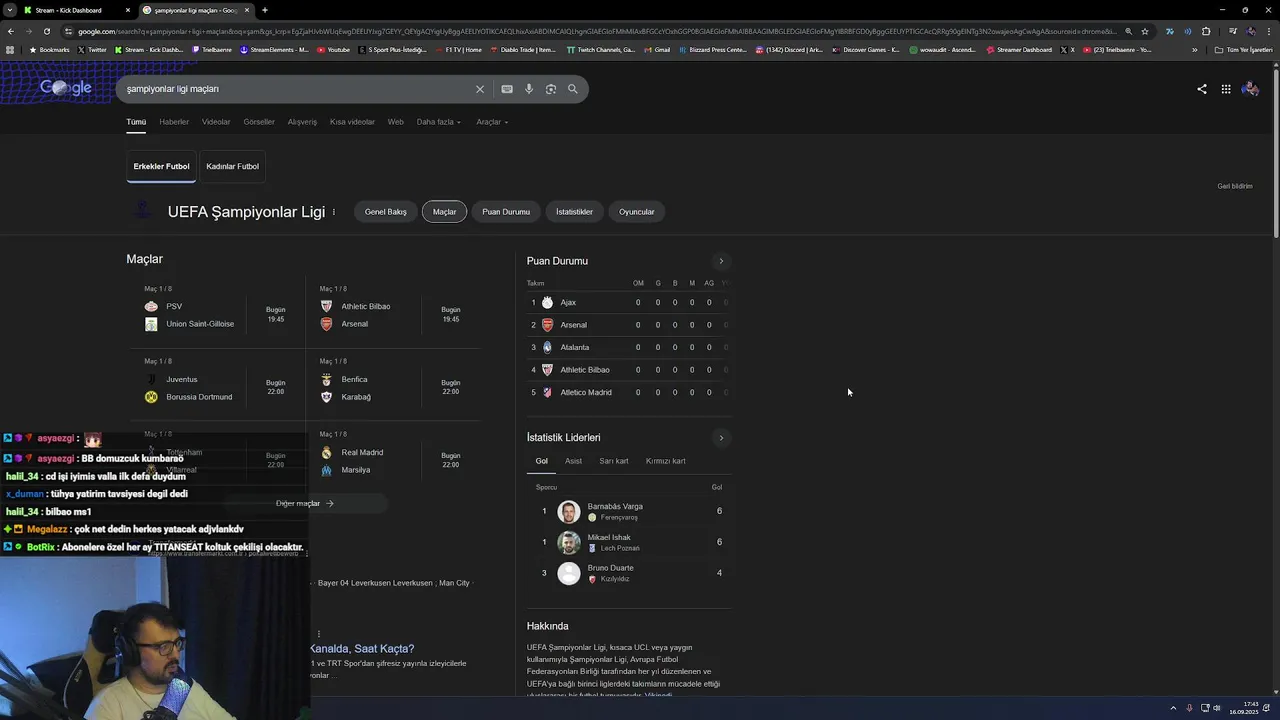Open the Twitter bookmark
This screenshot has height=720, width=1280.
[92, 49]
